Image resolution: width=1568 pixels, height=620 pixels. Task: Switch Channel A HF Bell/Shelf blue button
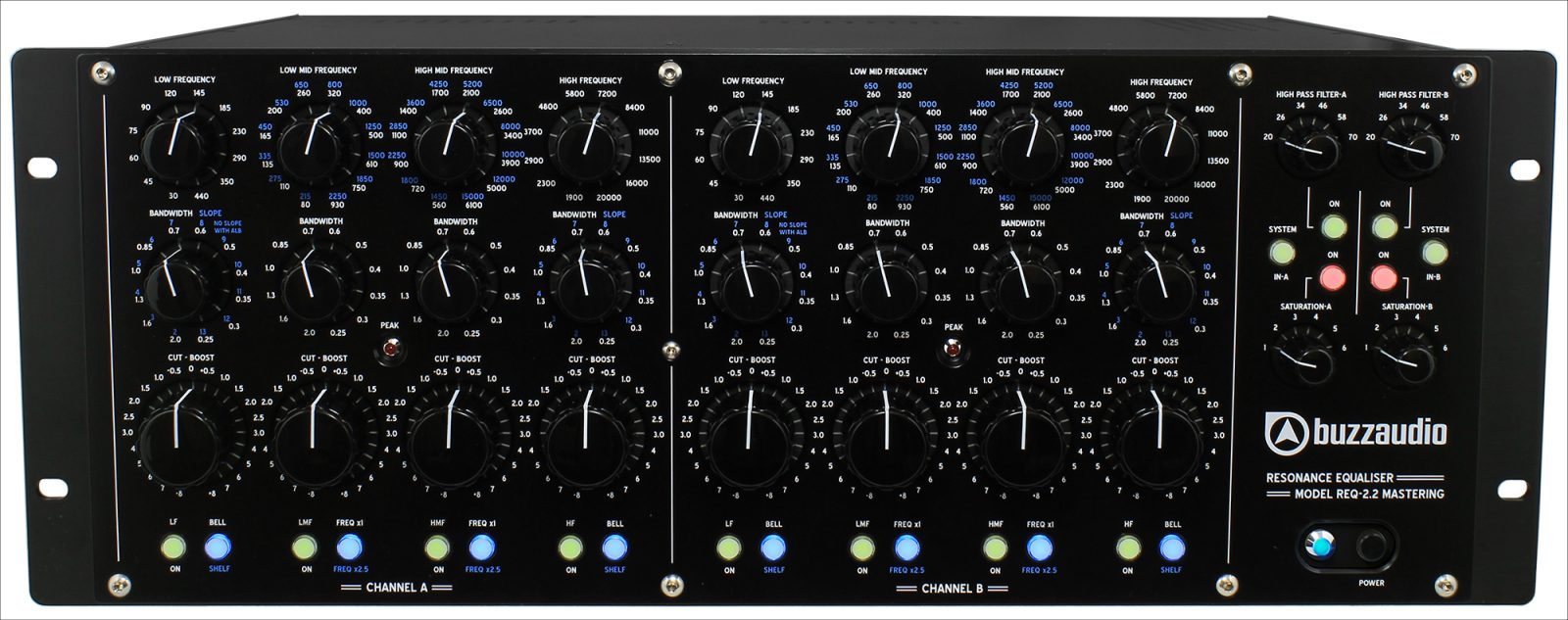tap(614, 547)
